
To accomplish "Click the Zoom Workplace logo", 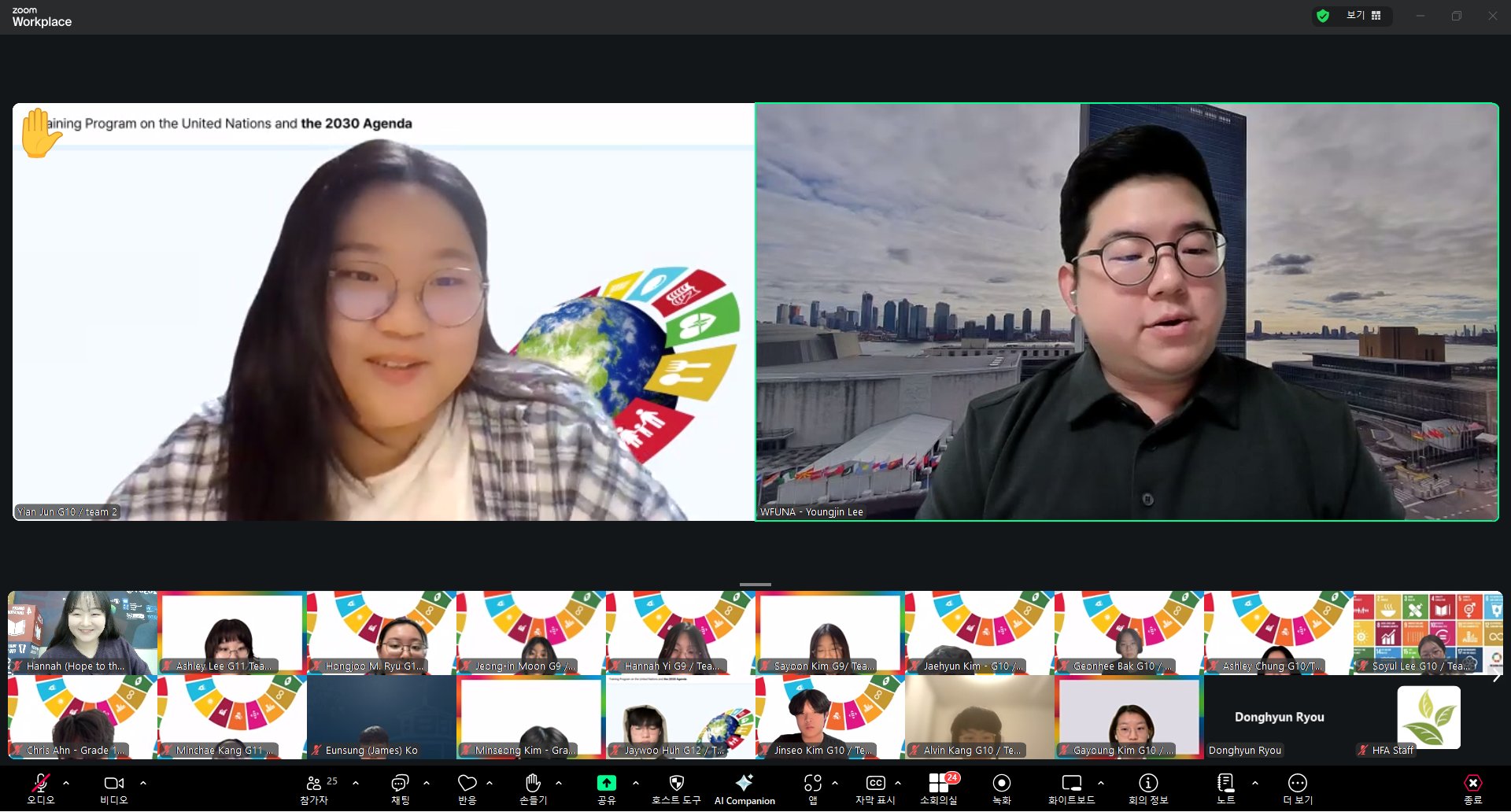I will pyautogui.click(x=42, y=17).
